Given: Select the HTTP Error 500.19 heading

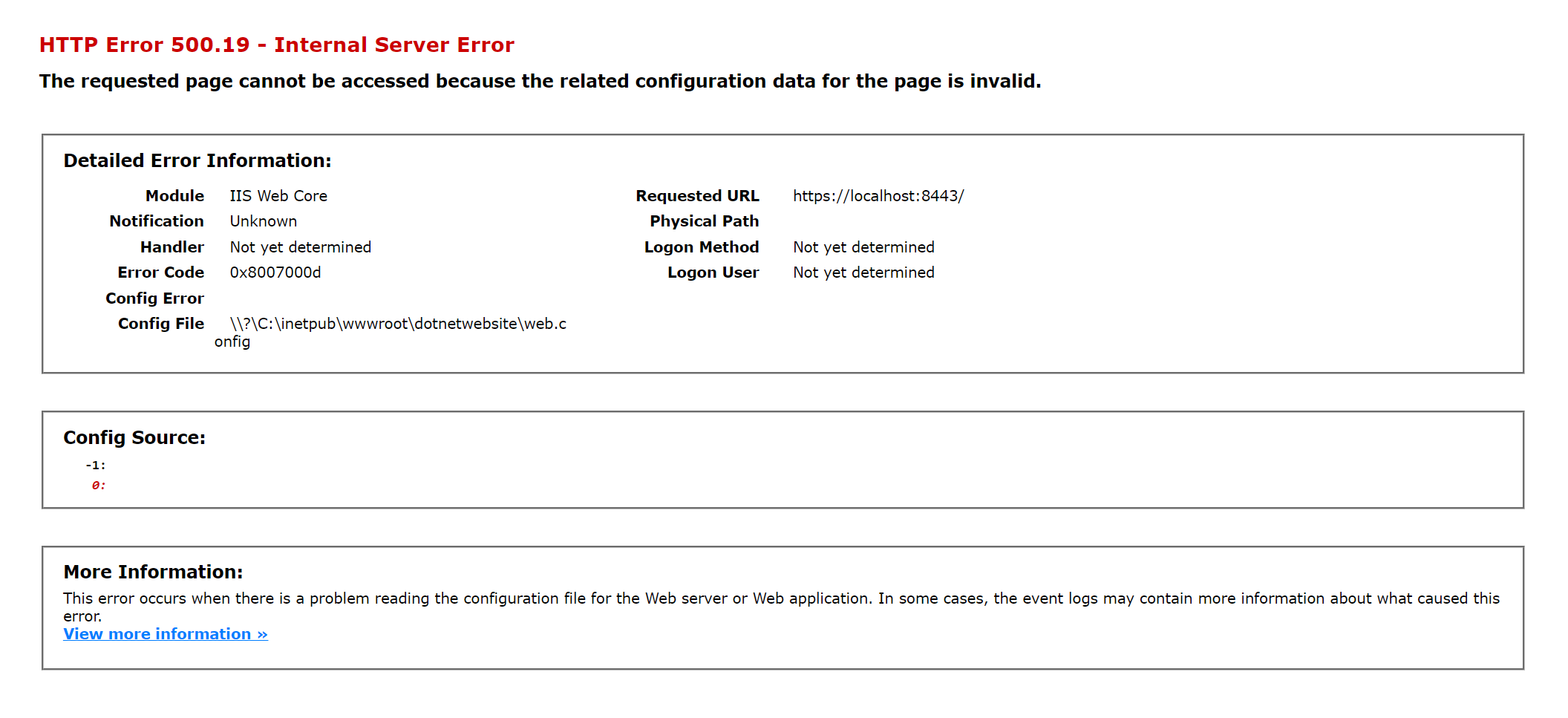Looking at the screenshot, I should coord(276,45).
